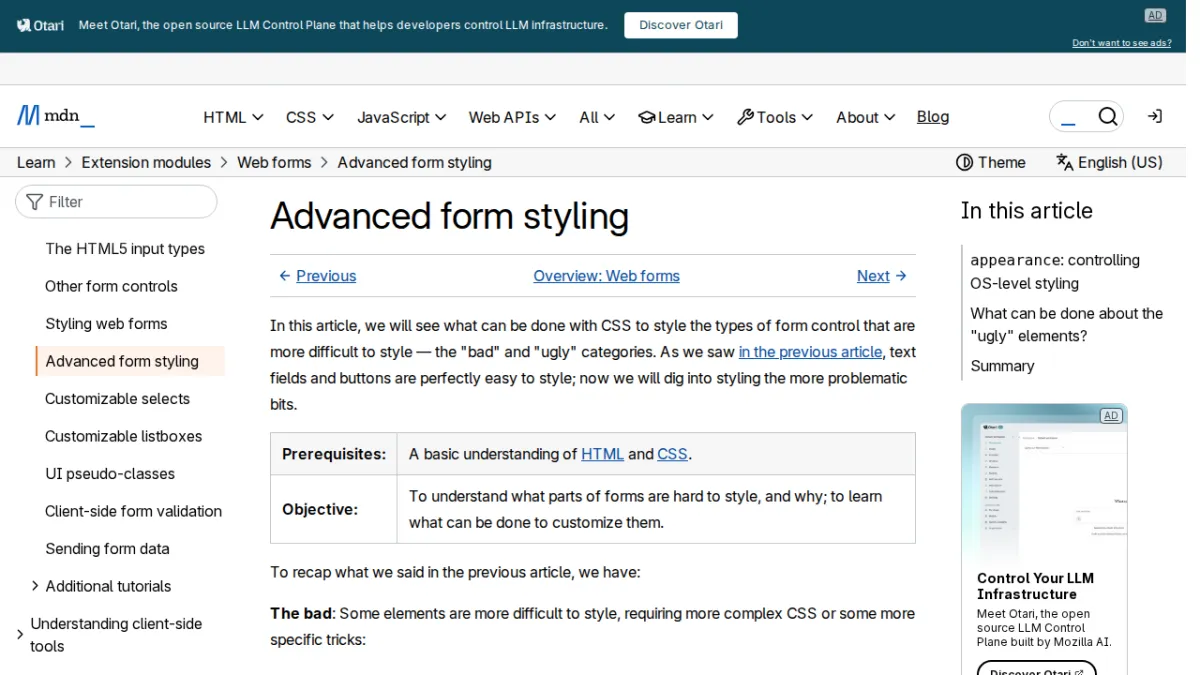Click the search magnifier icon
The width and height of the screenshot is (1200, 675).
(1107, 117)
